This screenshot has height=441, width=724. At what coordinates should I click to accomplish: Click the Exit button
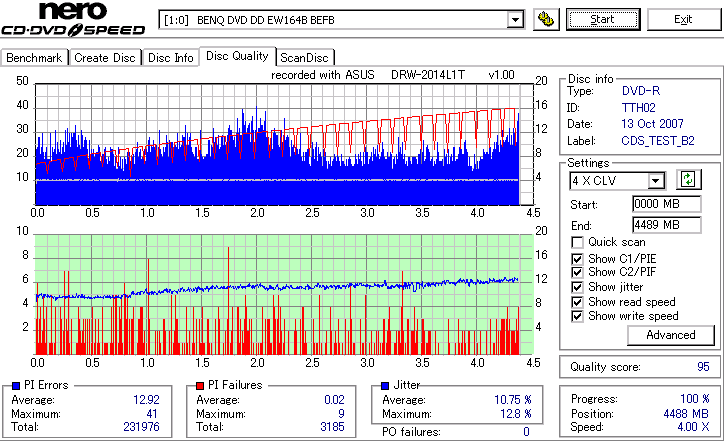click(x=683, y=19)
